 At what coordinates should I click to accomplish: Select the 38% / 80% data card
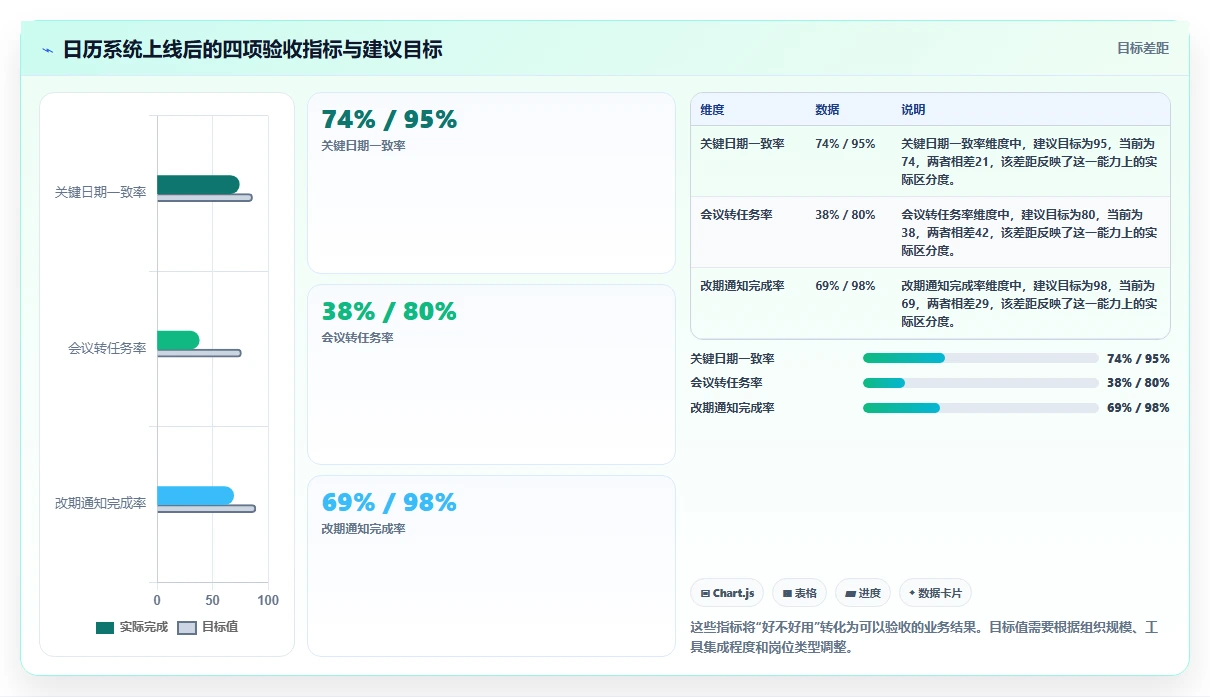tap(491, 375)
